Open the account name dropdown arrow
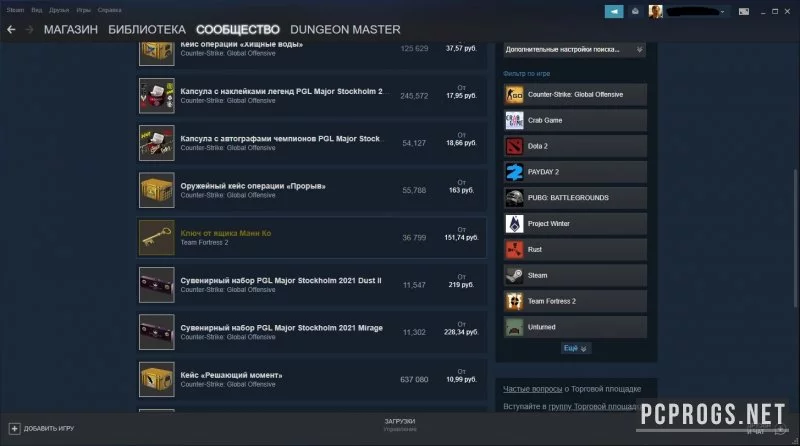The image size is (800, 446). click(722, 12)
